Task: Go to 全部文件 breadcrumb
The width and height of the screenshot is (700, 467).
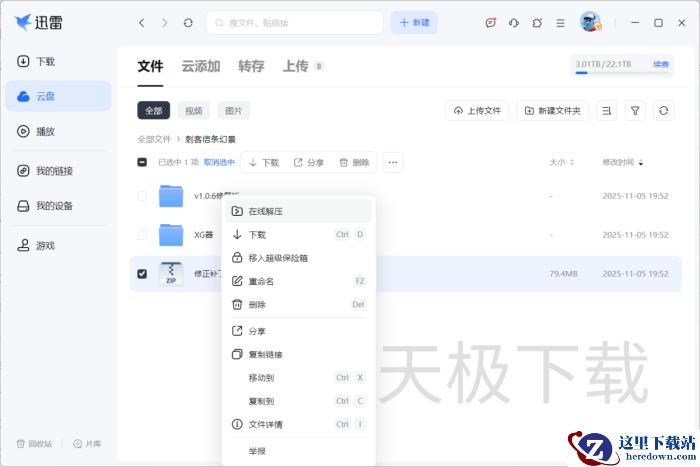Action: (x=154, y=139)
